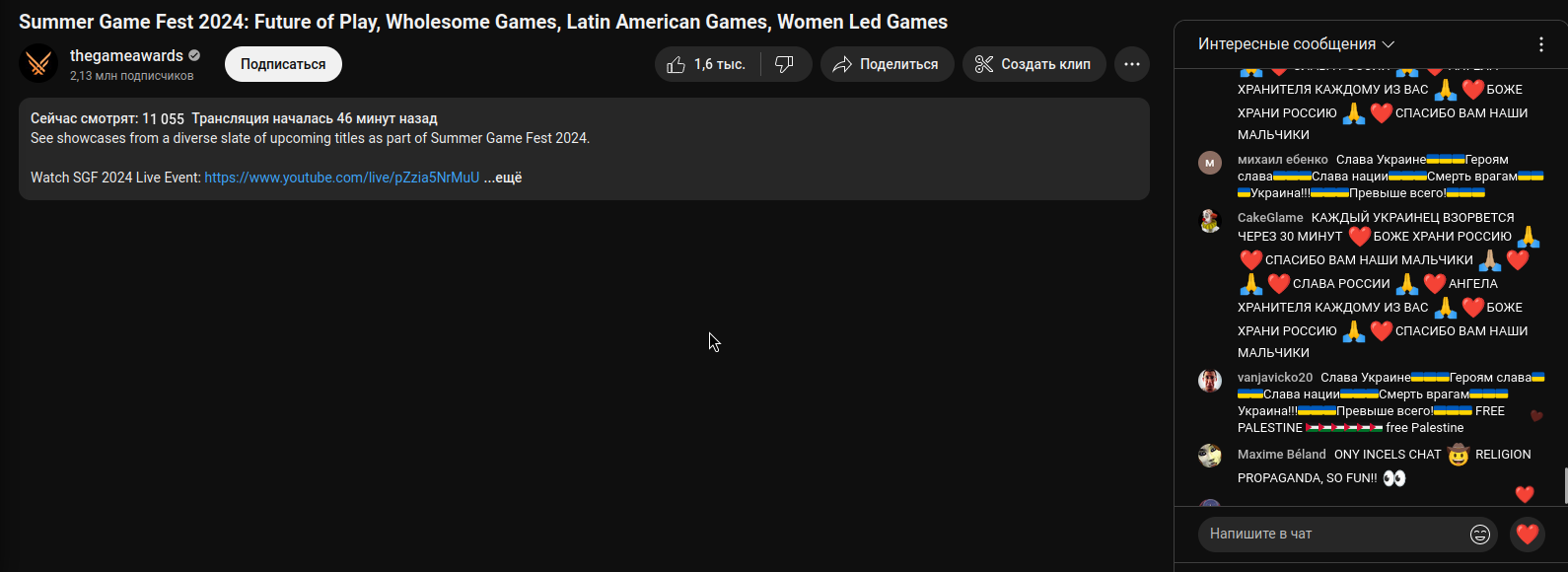
Task: Select username Maxime Béland in chat
Action: [1282, 455]
